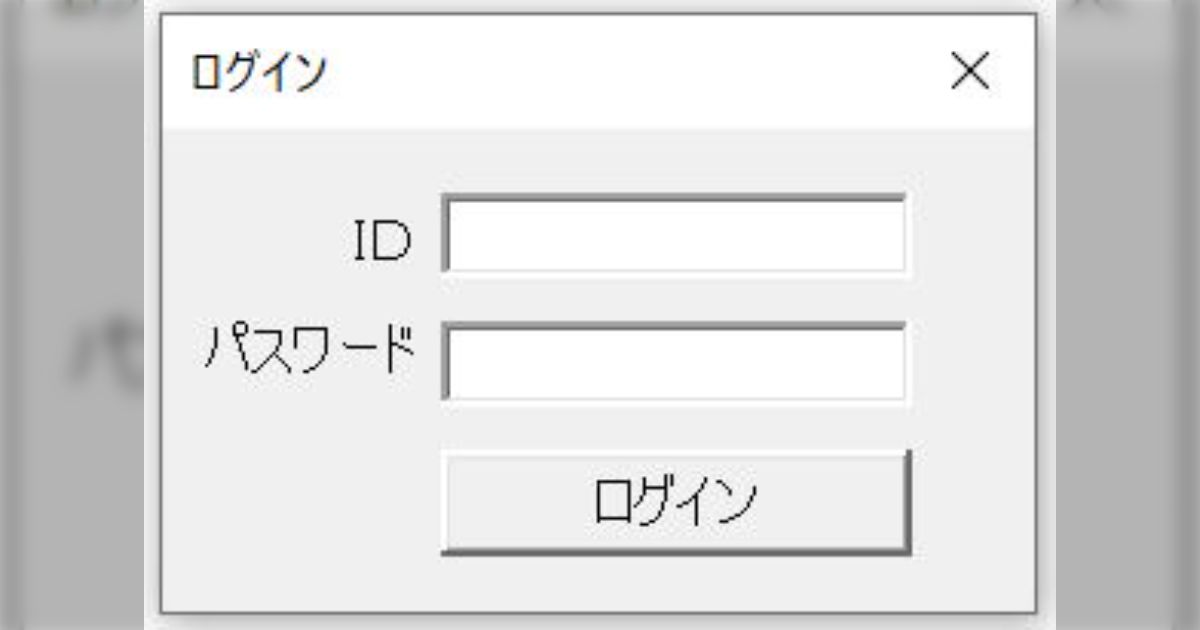Select the ID field above the password field
Viewport: 1200px width, 630px height.
(675, 232)
